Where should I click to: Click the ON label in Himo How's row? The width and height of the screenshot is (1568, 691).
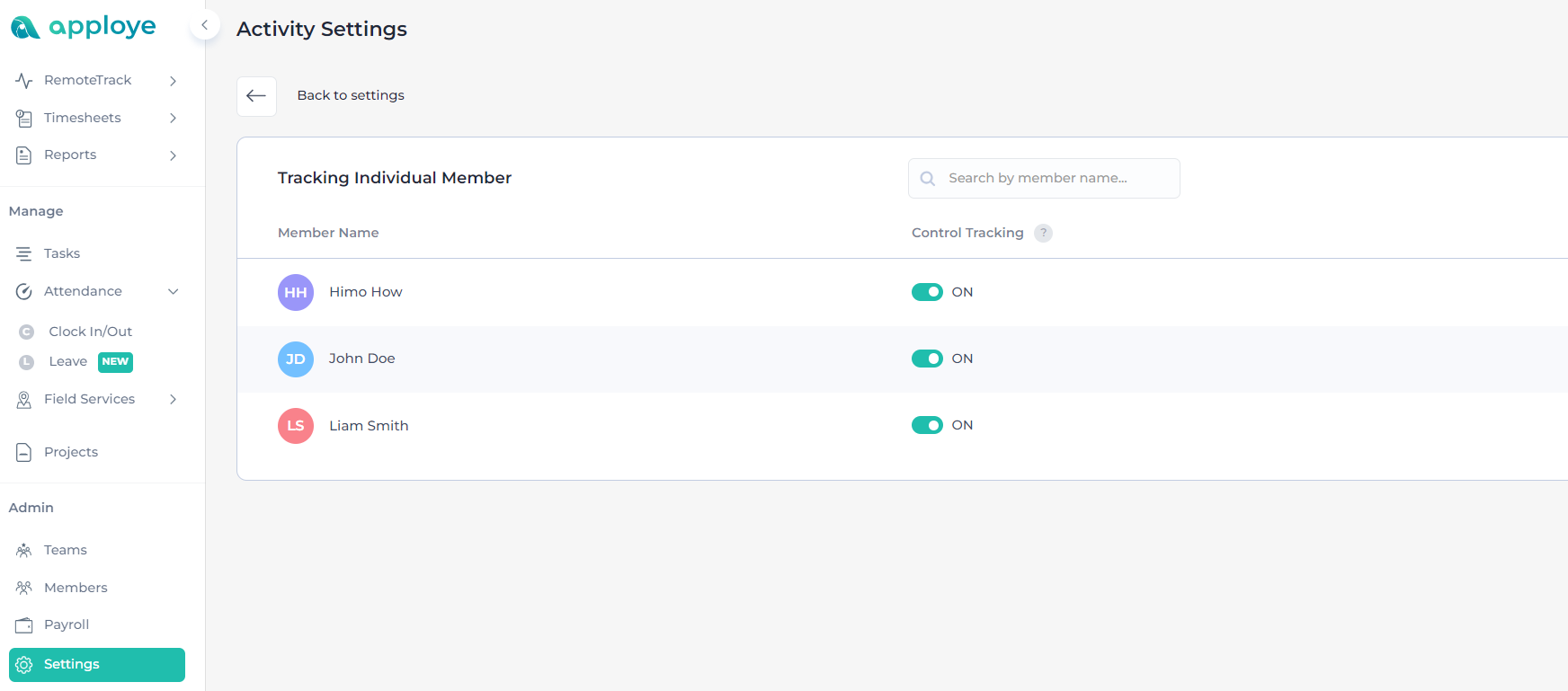point(962,292)
